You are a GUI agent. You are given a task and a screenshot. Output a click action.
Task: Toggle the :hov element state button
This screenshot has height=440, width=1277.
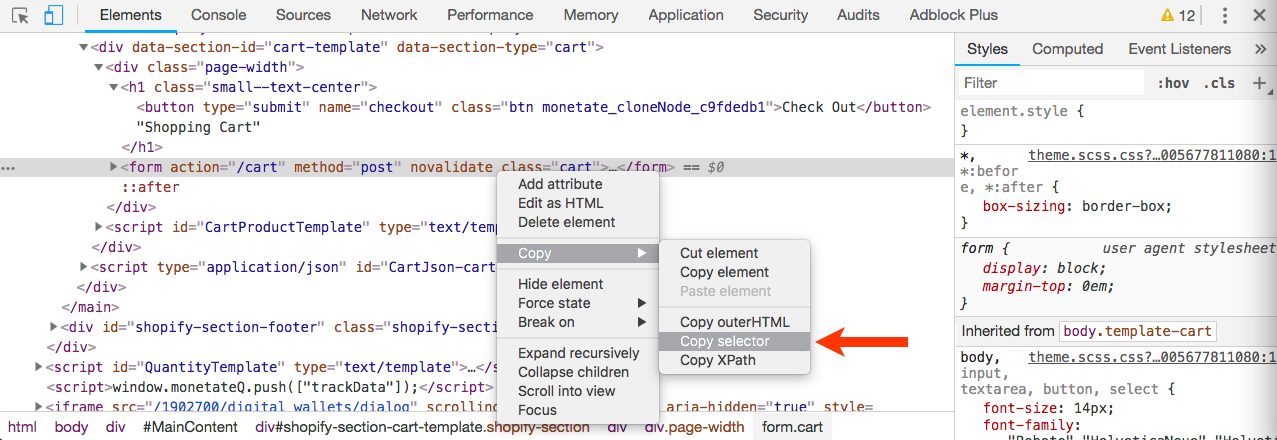[1173, 83]
